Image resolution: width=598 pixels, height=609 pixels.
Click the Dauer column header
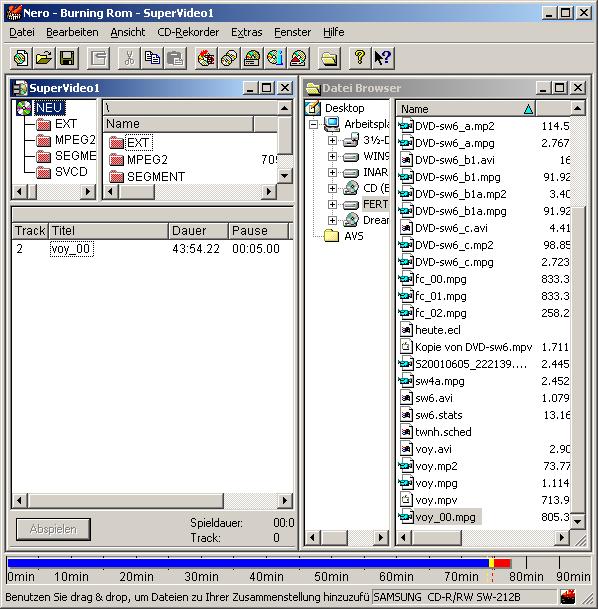click(x=198, y=231)
